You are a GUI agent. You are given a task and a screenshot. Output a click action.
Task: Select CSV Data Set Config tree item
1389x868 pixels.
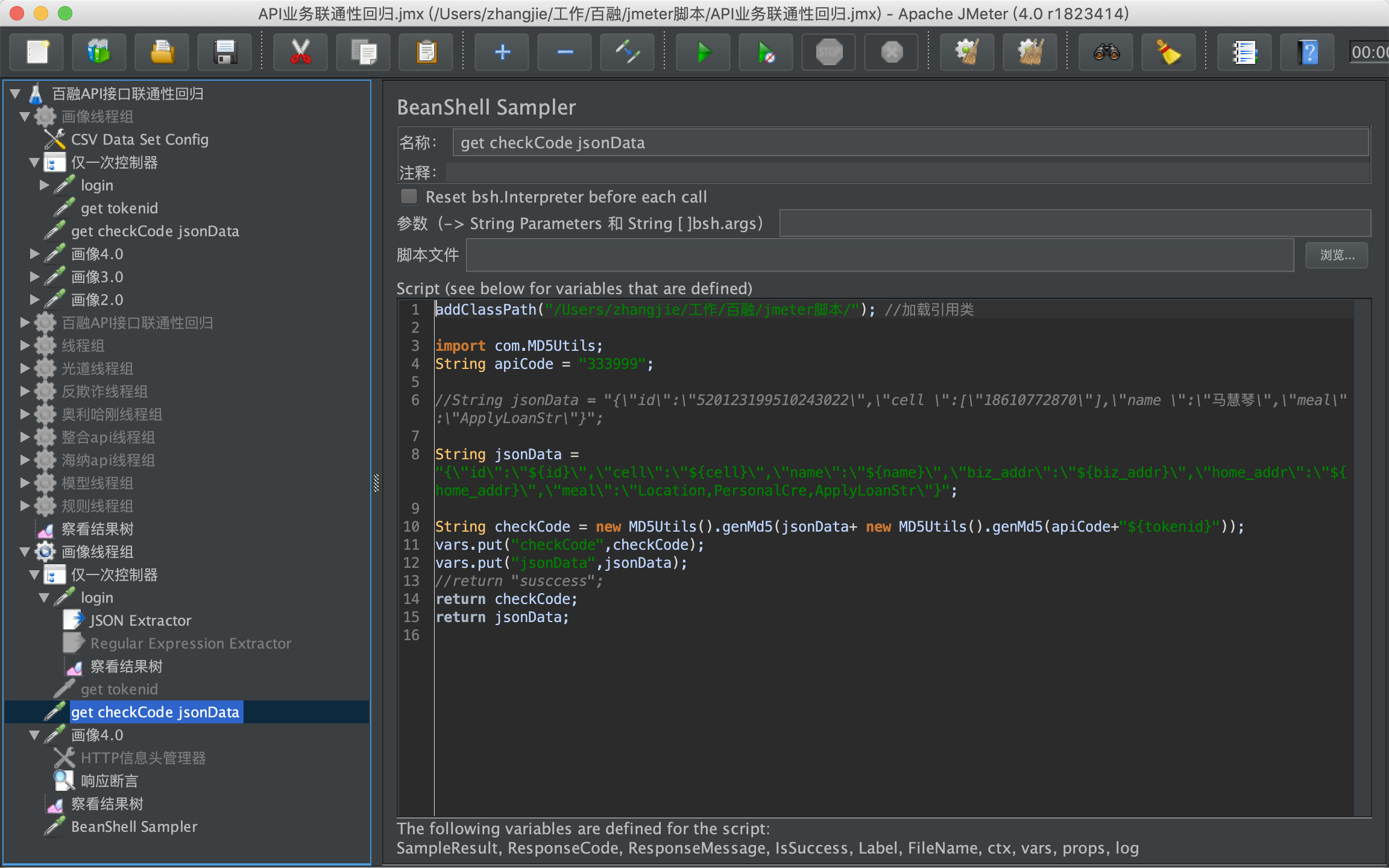[x=139, y=140]
